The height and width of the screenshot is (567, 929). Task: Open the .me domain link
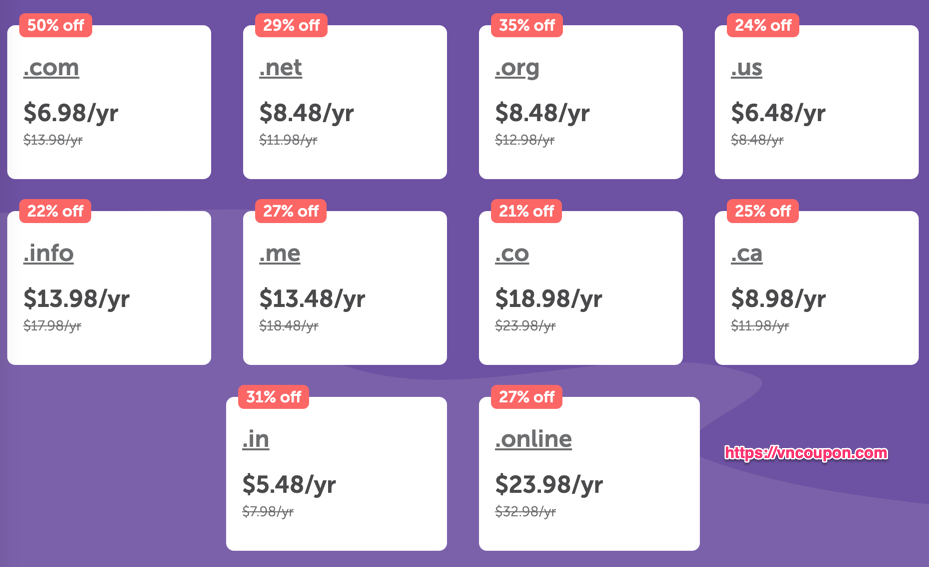pos(280,254)
